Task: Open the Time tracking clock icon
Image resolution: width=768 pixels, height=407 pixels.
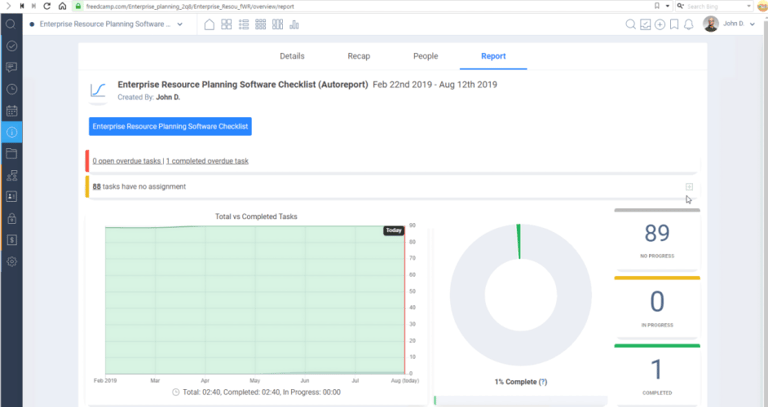Action: tap(12, 89)
